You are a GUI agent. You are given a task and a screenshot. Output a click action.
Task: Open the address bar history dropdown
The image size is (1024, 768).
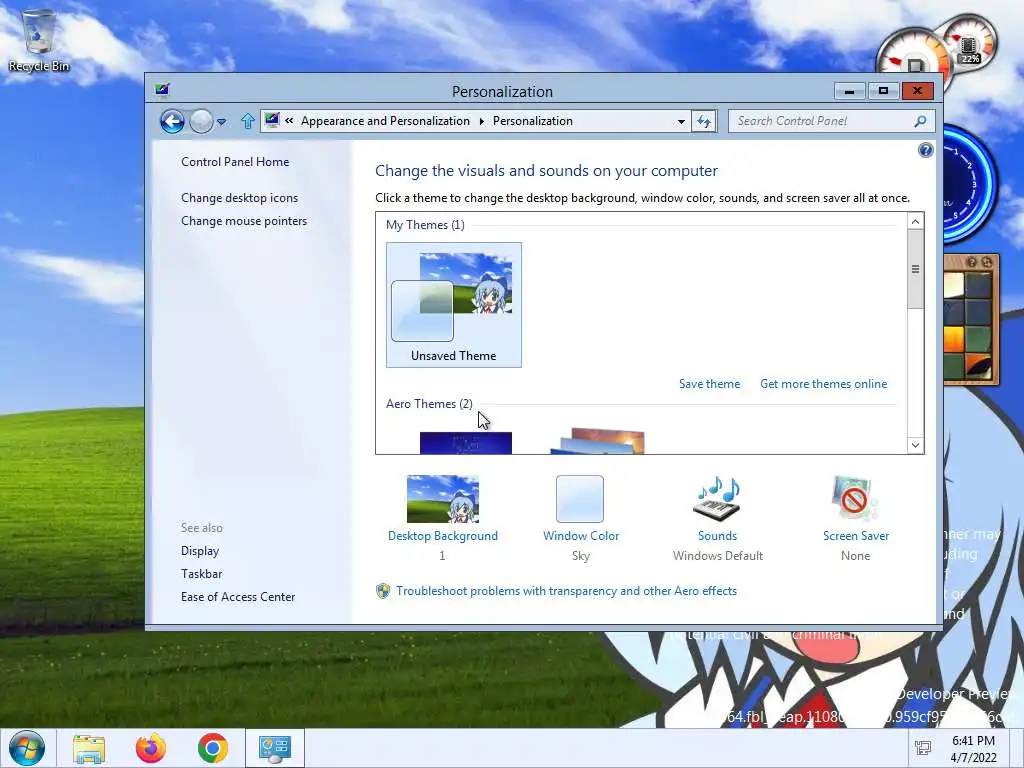[681, 121]
